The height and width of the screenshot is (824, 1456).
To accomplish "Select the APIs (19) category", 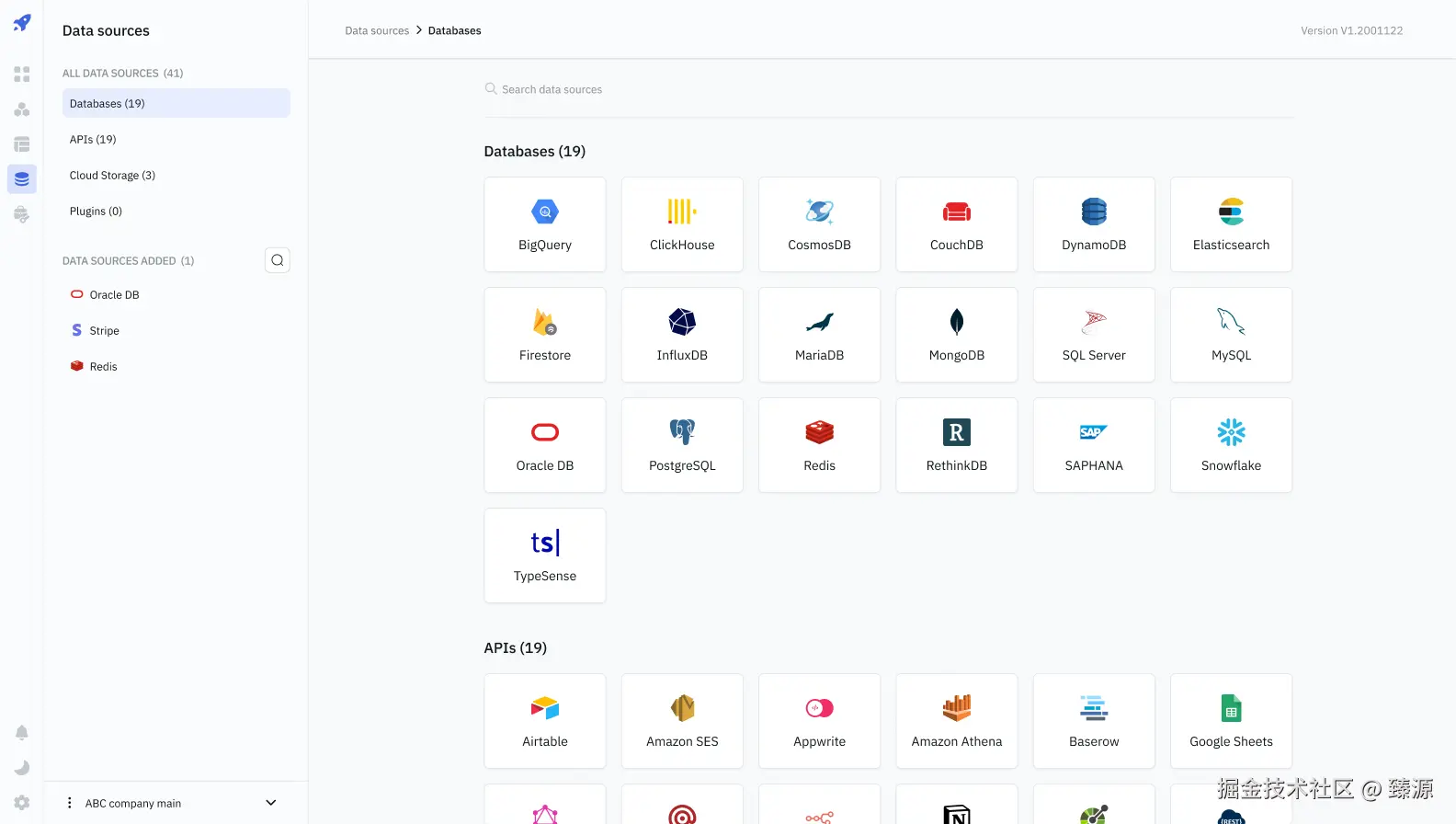I will click(x=176, y=139).
